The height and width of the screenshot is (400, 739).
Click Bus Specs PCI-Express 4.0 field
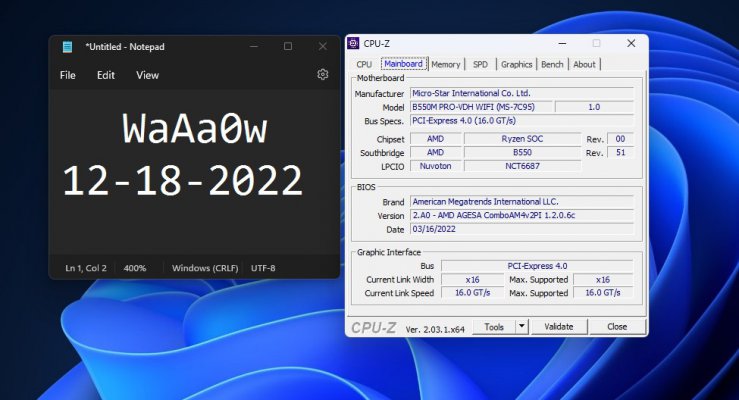point(522,121)
